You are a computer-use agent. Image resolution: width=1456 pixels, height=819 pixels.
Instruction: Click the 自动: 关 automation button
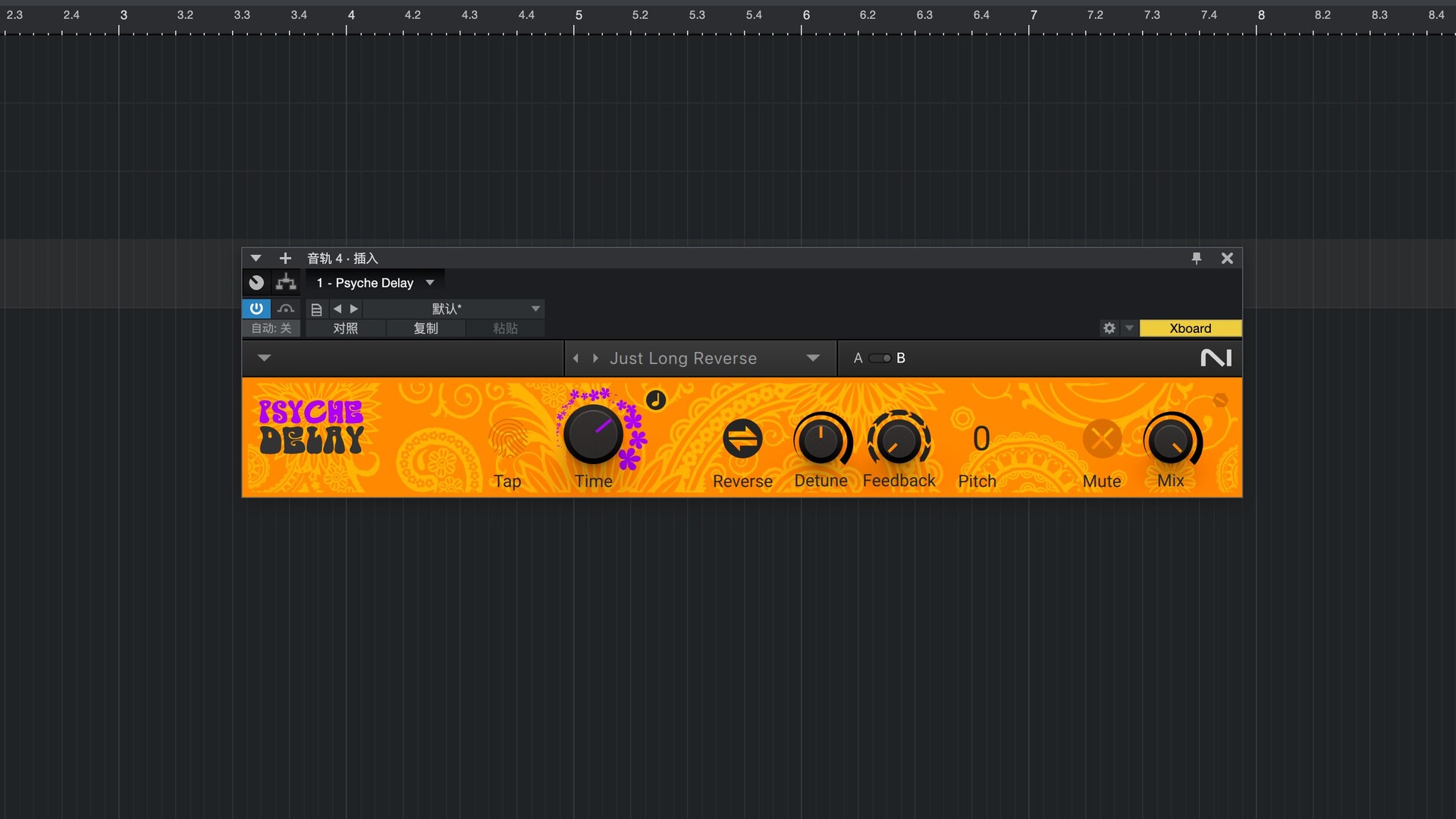[x=271, y=328]
